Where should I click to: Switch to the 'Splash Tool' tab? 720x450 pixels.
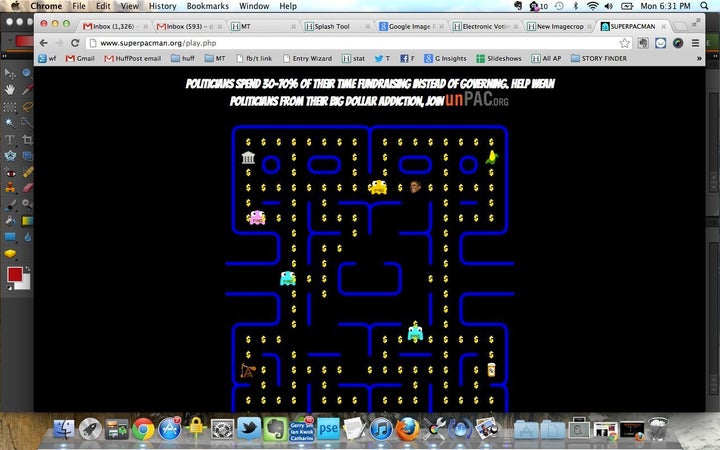(337, 26)
